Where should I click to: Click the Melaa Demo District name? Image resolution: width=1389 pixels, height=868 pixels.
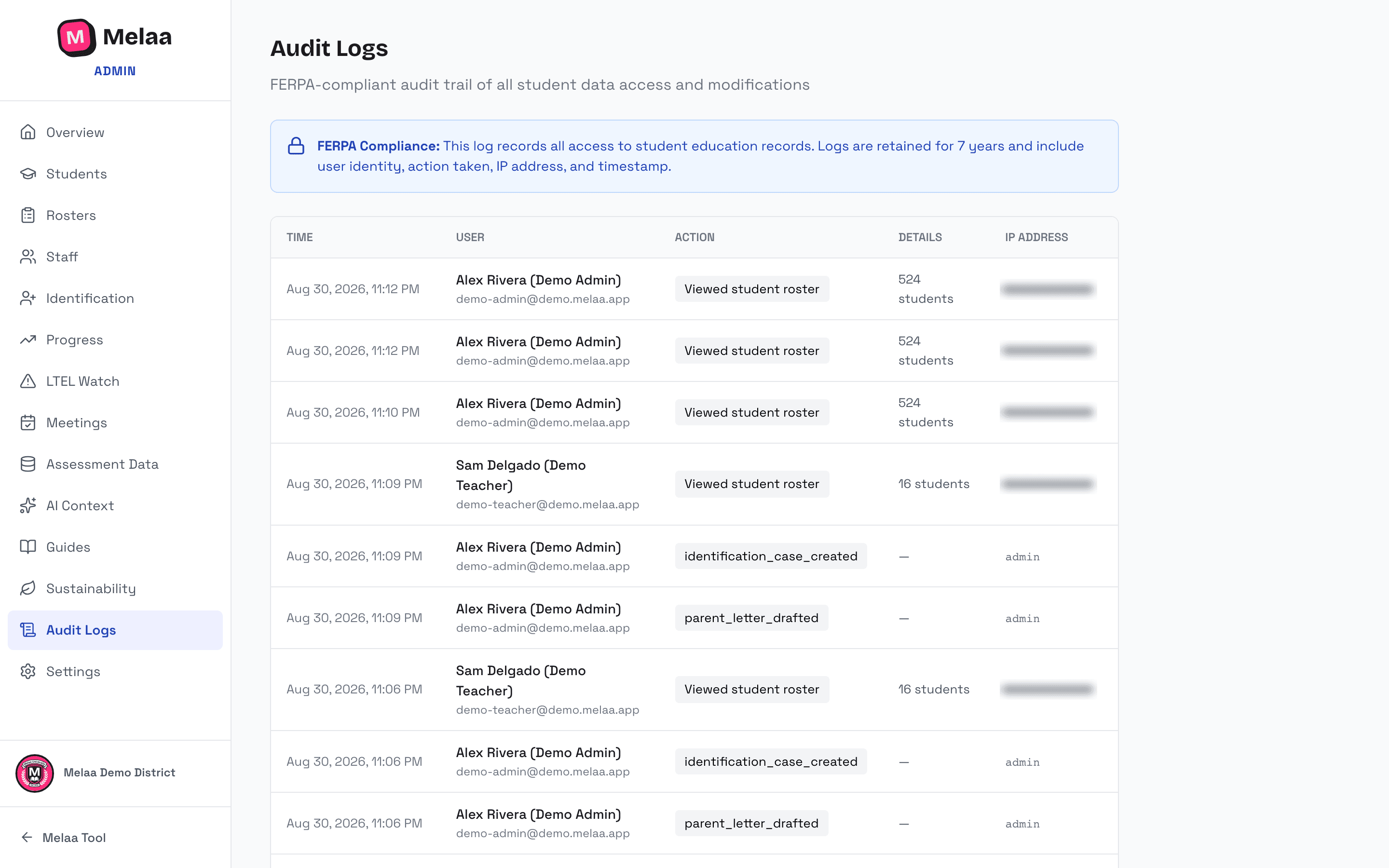(x=120, y=772)
